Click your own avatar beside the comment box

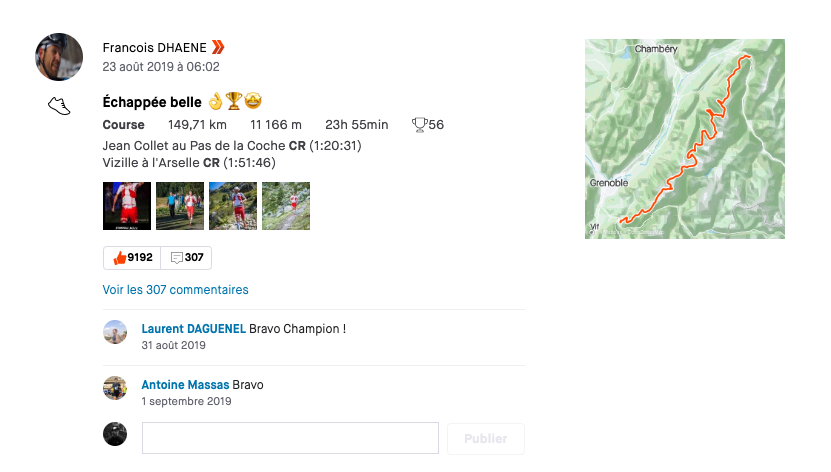[x=115, y=434]
